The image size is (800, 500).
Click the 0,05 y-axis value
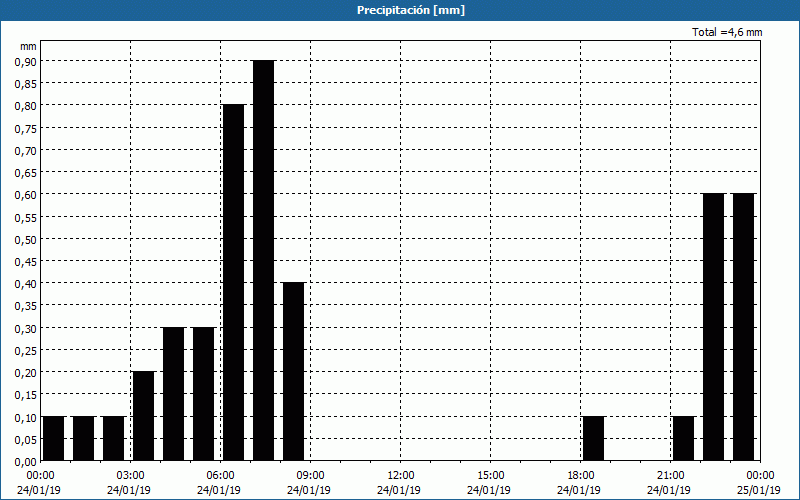tap(26, 439)
